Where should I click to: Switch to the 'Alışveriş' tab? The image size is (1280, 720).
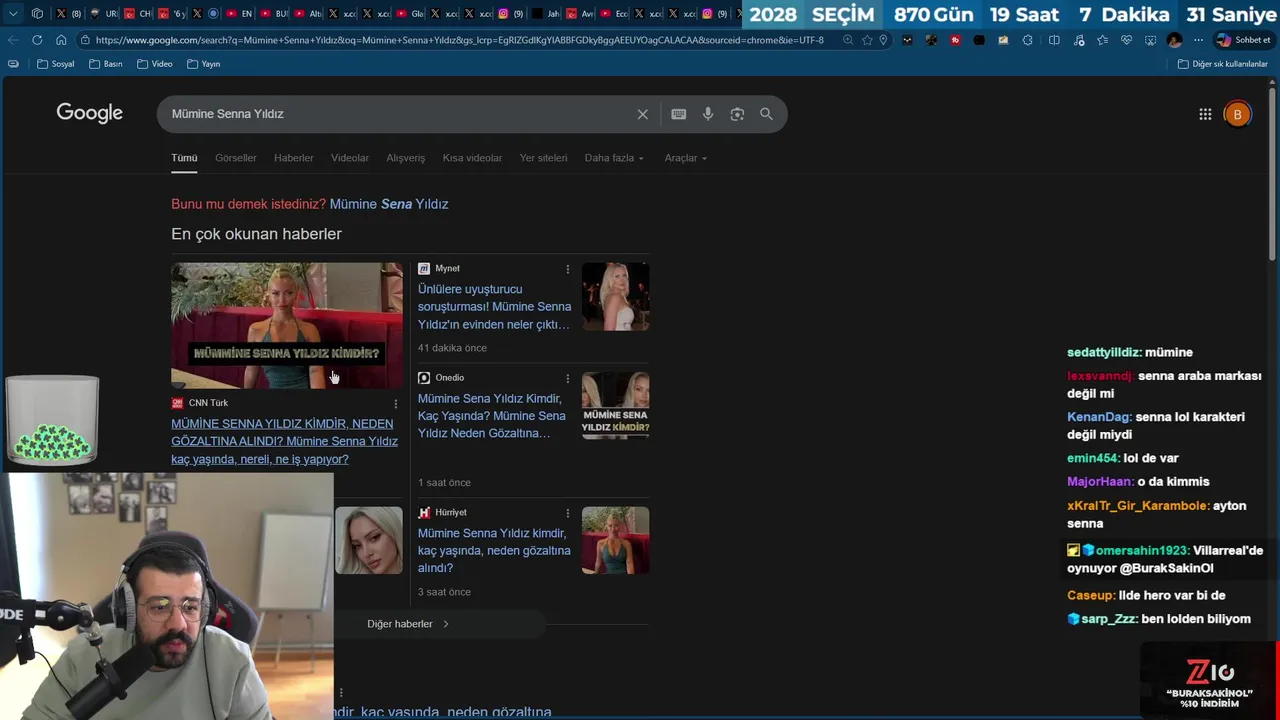click(406, 158)
